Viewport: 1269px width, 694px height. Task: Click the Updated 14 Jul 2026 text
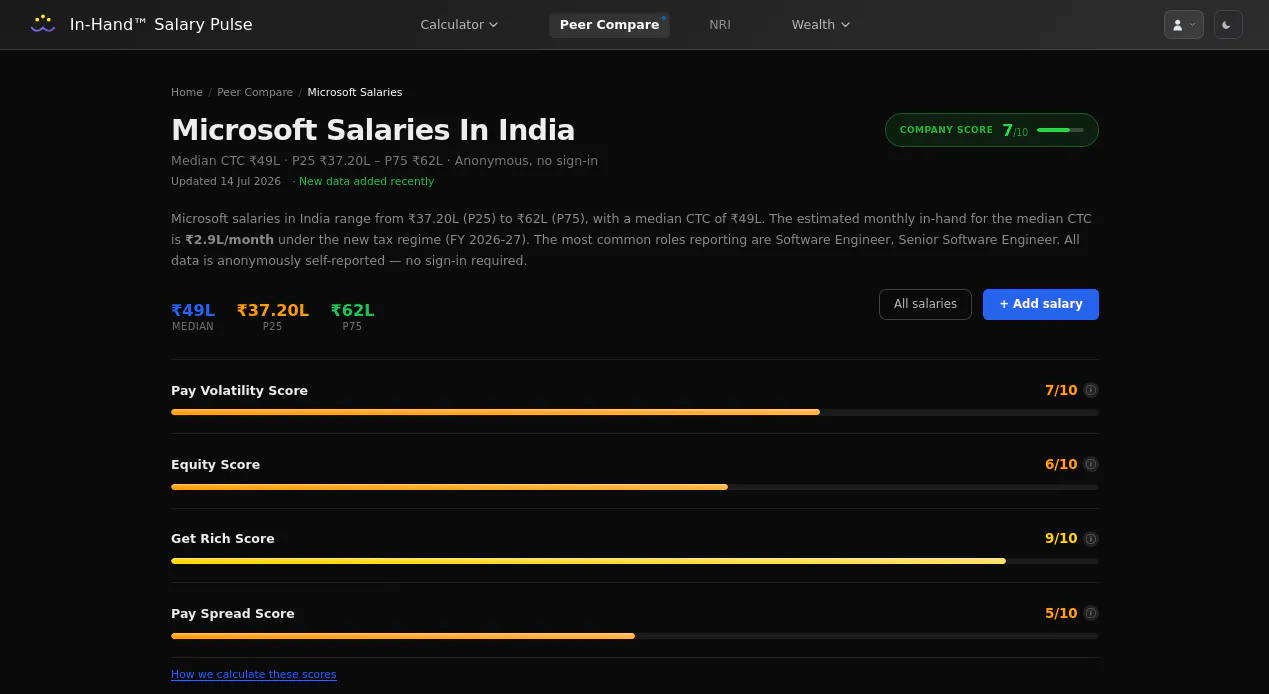[226, 181]
